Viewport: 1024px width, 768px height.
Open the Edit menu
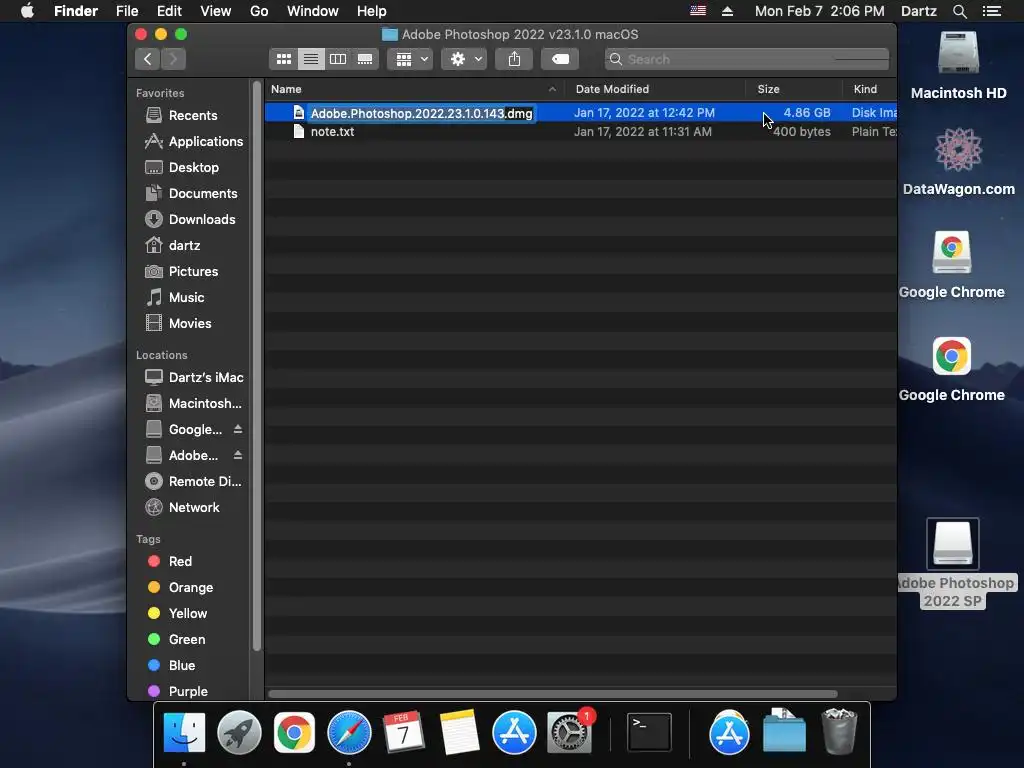169,11
